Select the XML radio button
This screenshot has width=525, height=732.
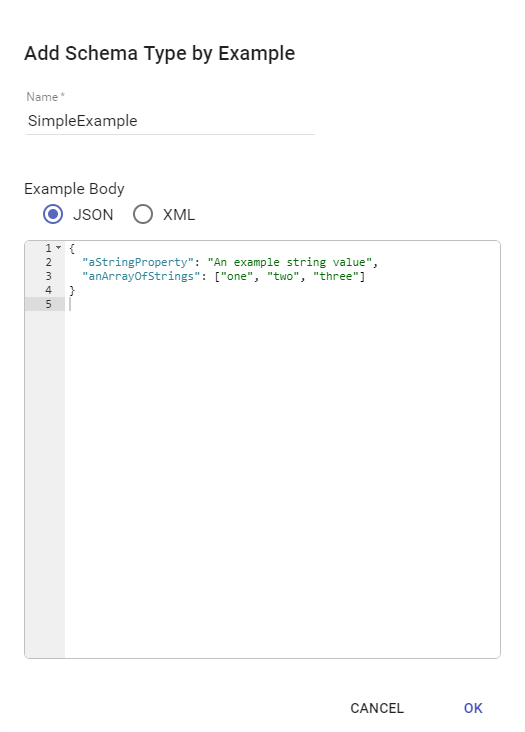[143, 214]
